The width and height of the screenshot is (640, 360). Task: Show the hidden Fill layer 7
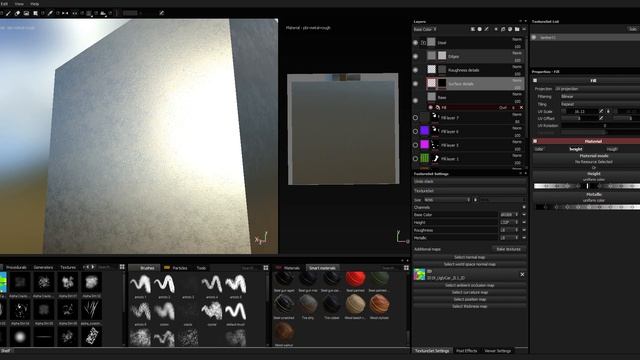tap(416, 118)
